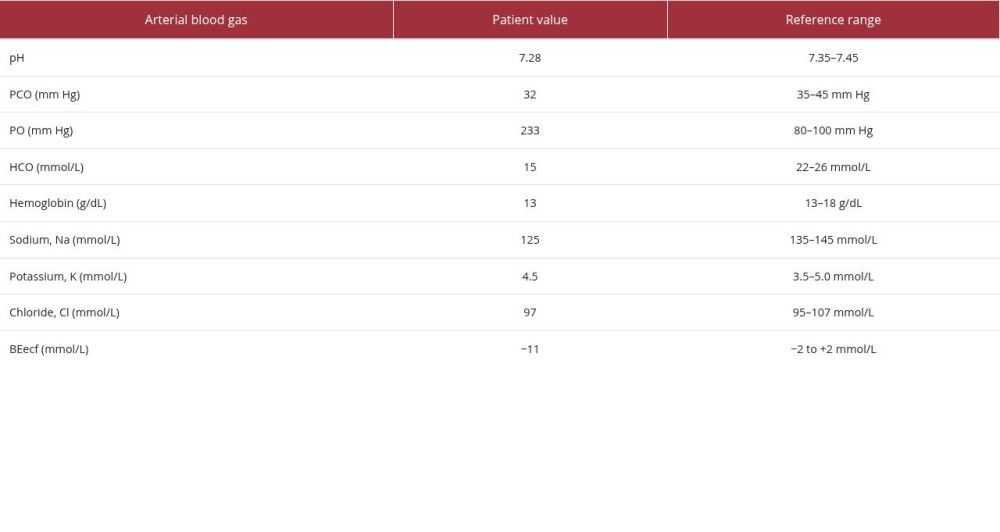The width and height of the screenshot is (1000, 532).
Task: Select the BEecf patient value −11
Action: coord(530,349)
